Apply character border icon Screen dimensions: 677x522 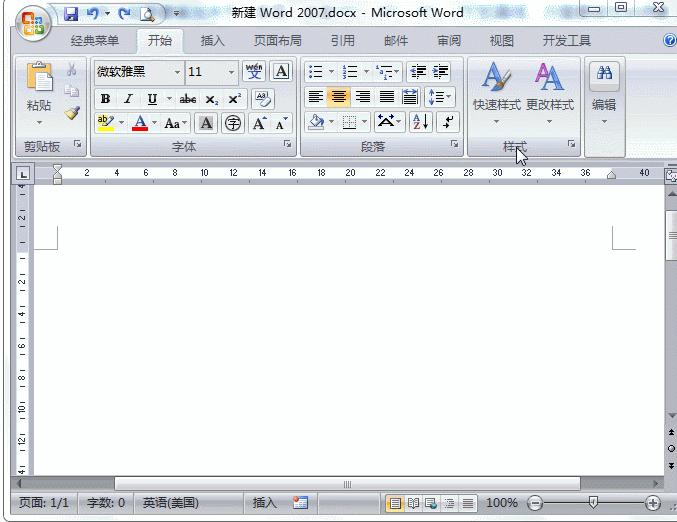tap(281, 71)
